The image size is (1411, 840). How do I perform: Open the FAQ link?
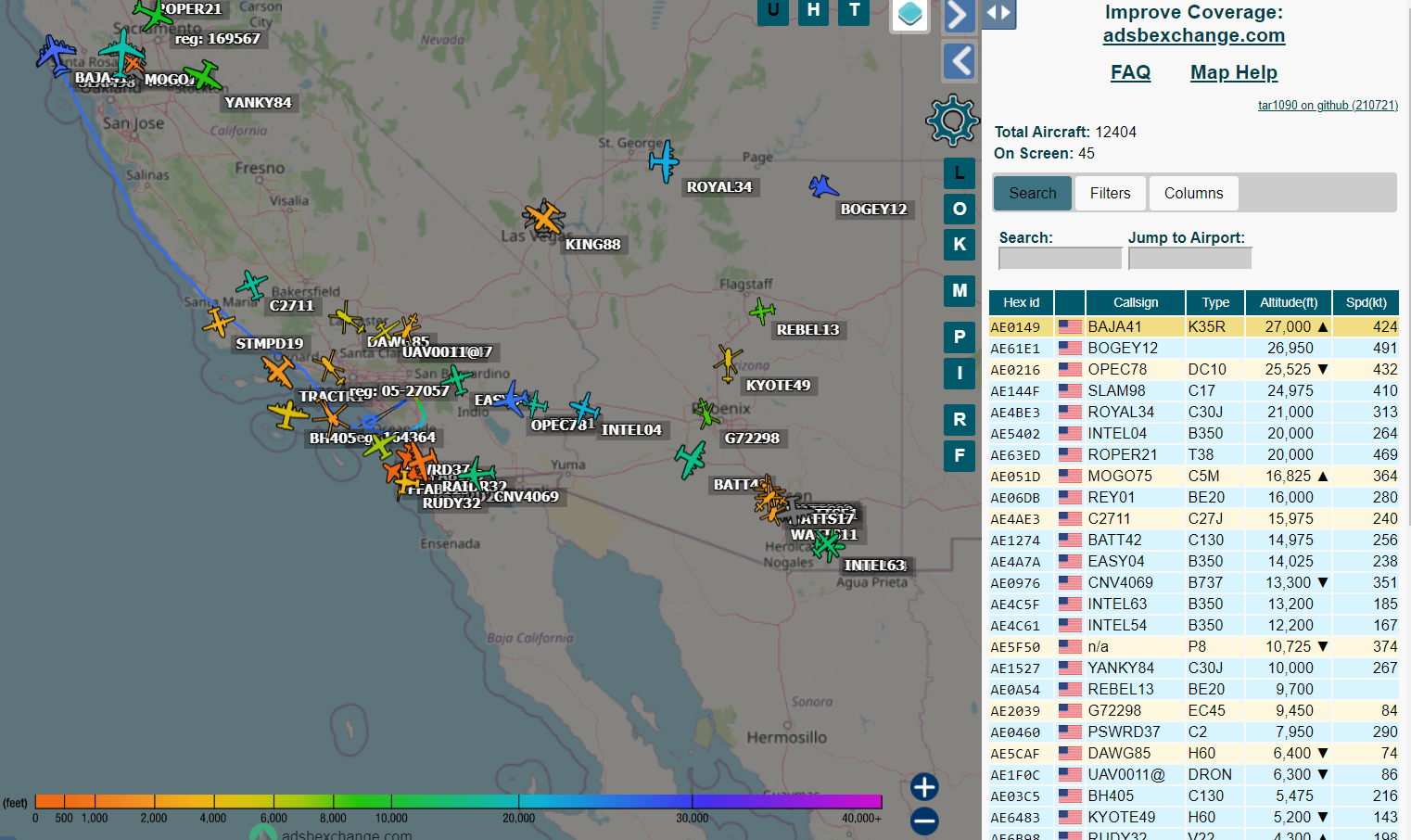coord(1131,72)
